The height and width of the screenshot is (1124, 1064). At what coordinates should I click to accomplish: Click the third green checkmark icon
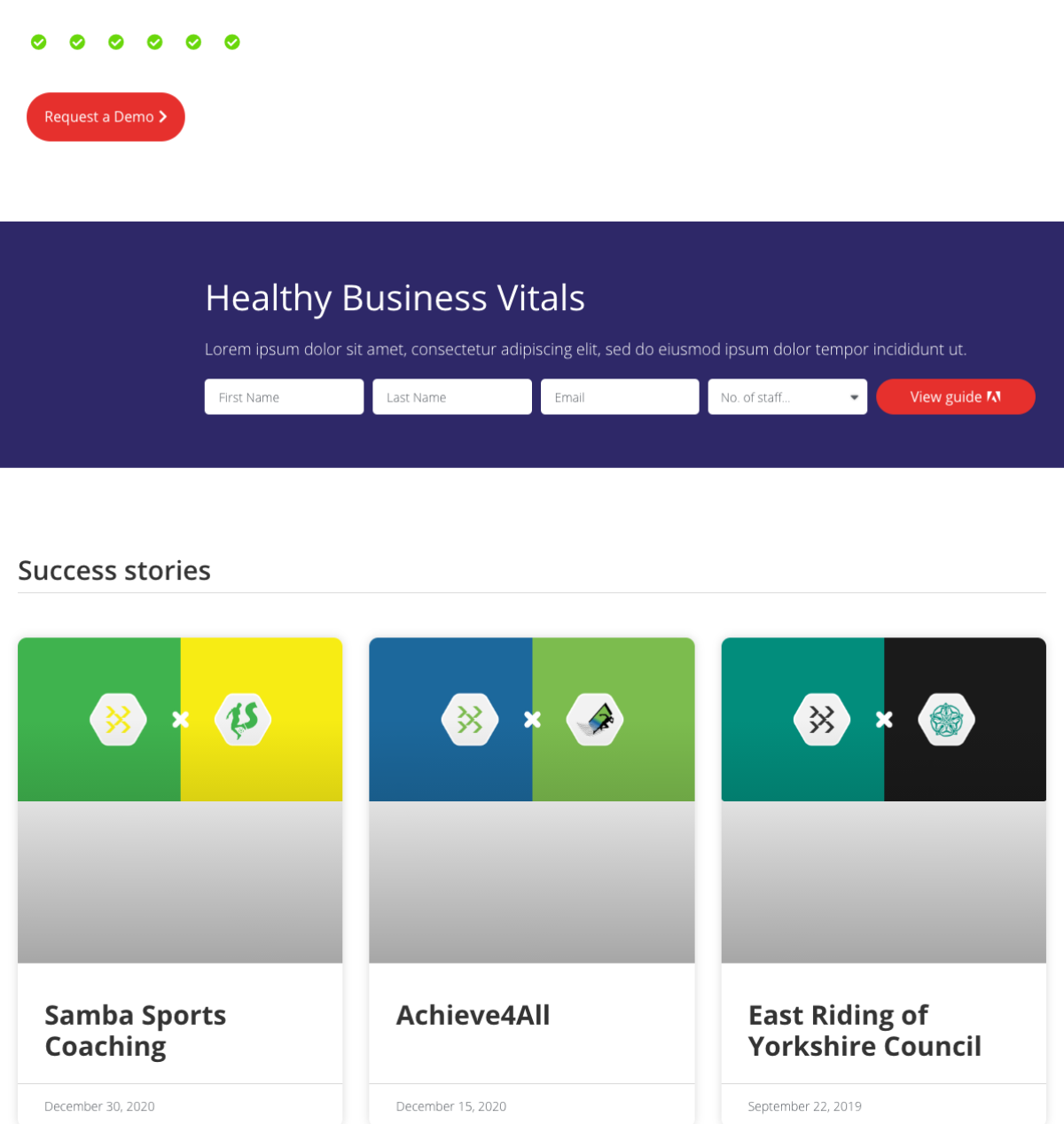point(116,42)
